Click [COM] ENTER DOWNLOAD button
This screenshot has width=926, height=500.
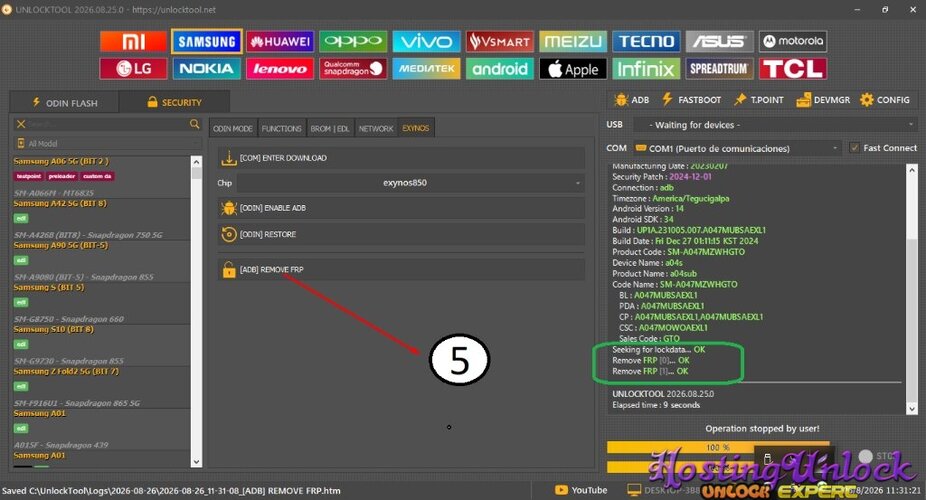(401, 158)
